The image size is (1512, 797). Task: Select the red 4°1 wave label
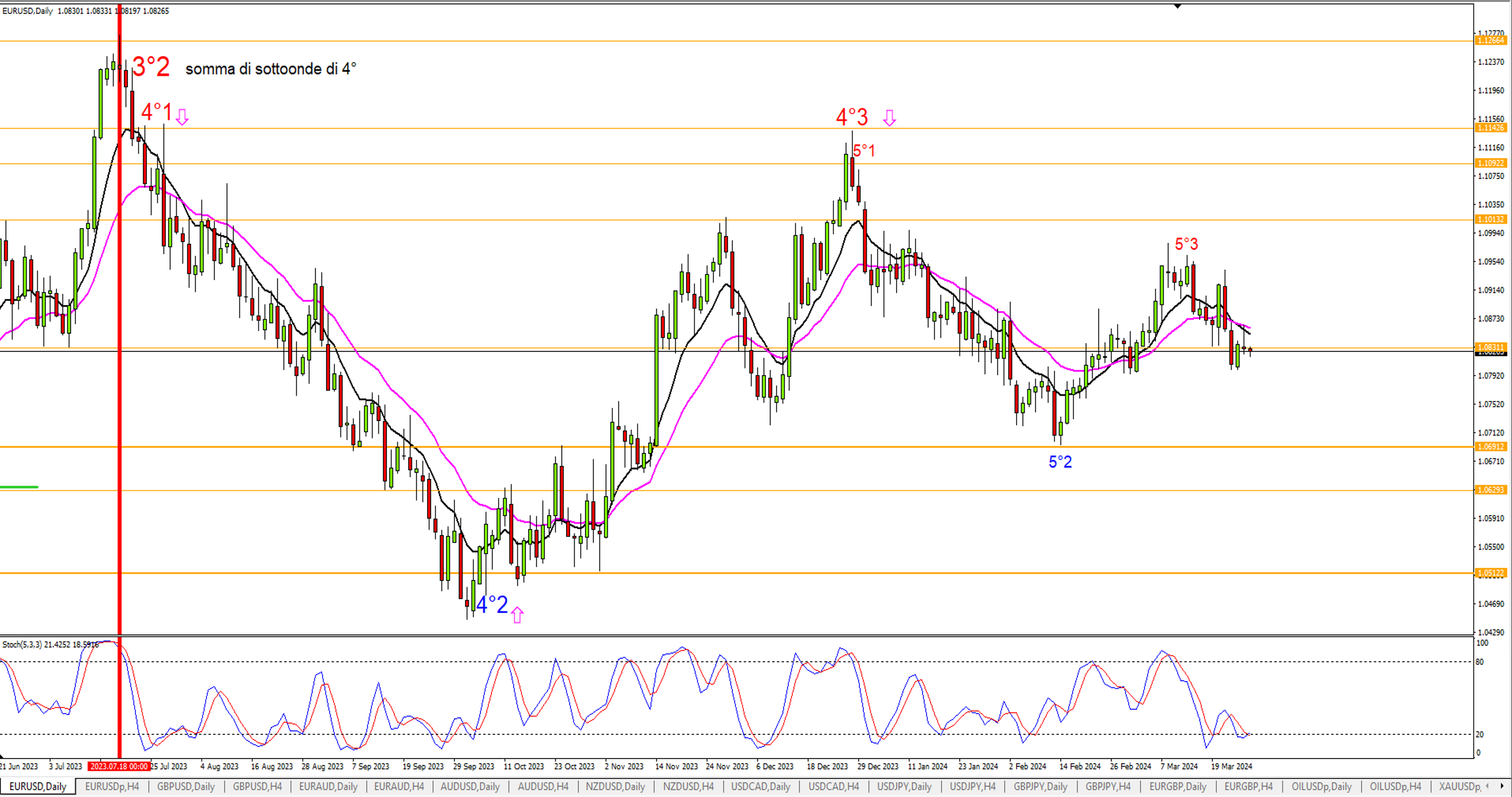pos(157,111)
